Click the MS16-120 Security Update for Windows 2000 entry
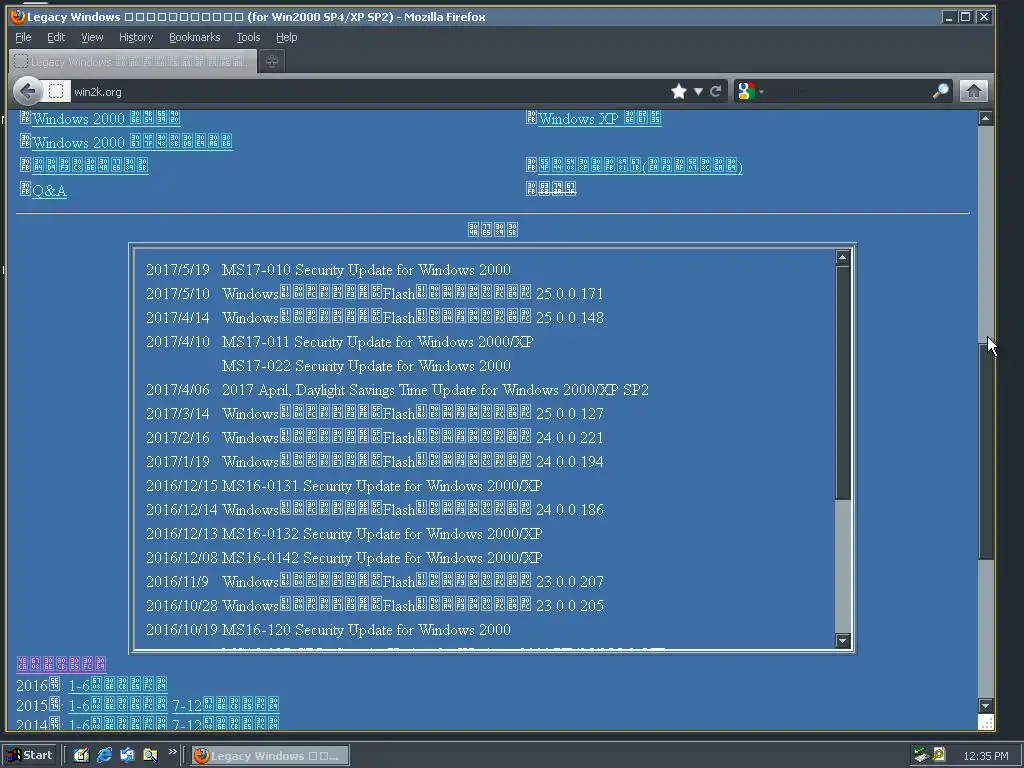 pyautogui.click(x=366, y=630)
